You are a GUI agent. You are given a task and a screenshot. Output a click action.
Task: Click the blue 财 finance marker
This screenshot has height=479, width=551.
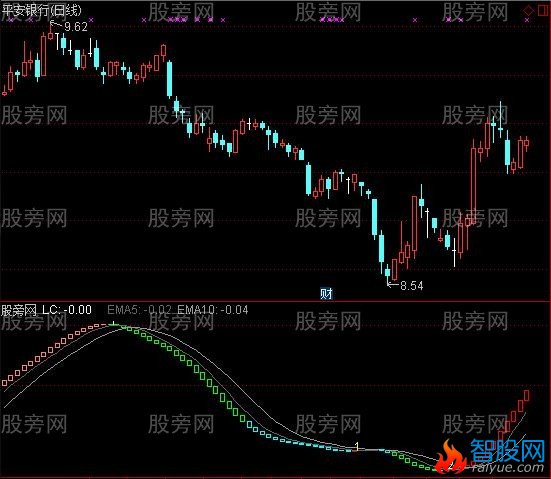[x=326, y=293]
